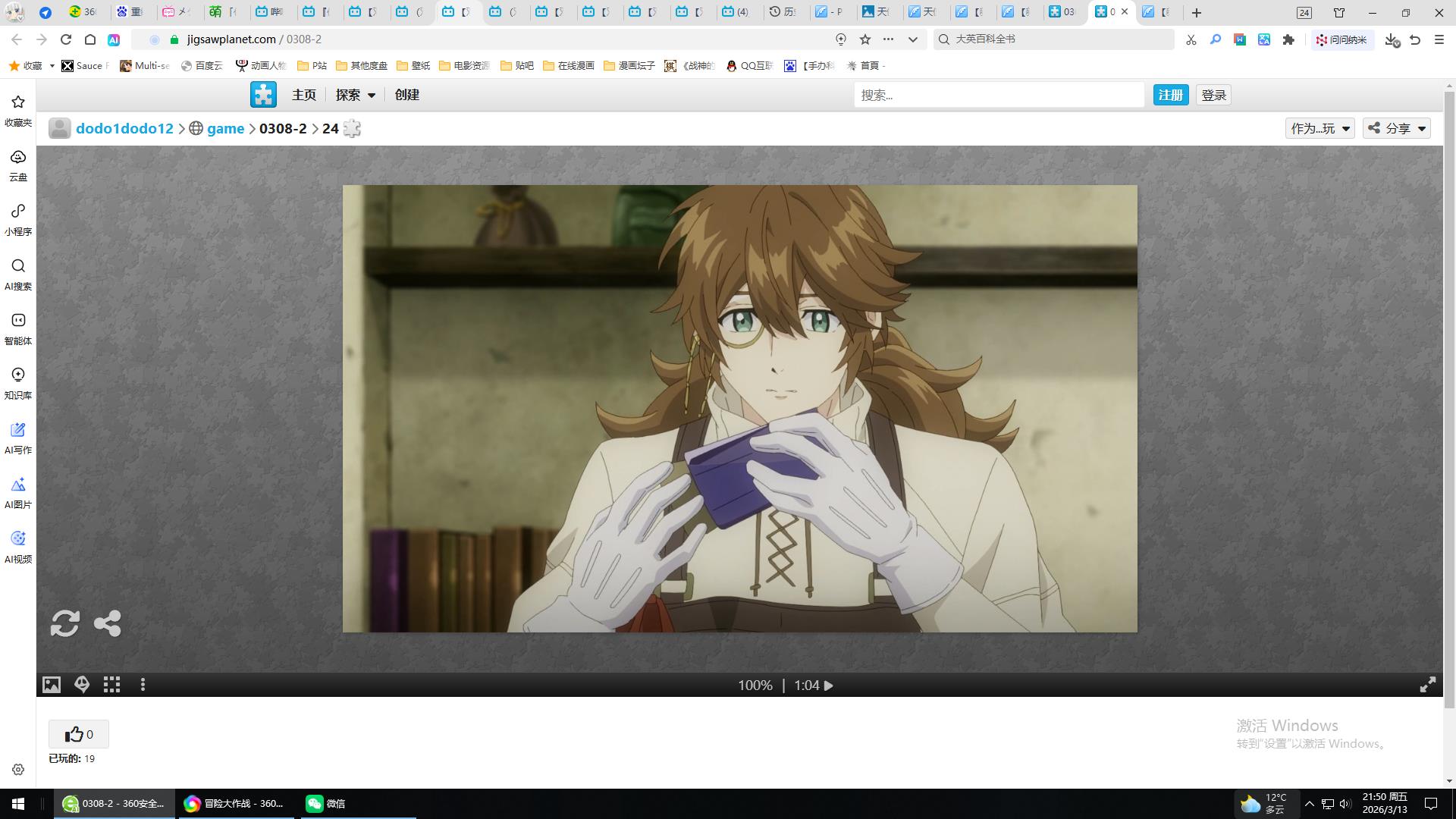Bookmark the page with star icon
Screen dimensions: 1456x819
[x=864, y=39]
